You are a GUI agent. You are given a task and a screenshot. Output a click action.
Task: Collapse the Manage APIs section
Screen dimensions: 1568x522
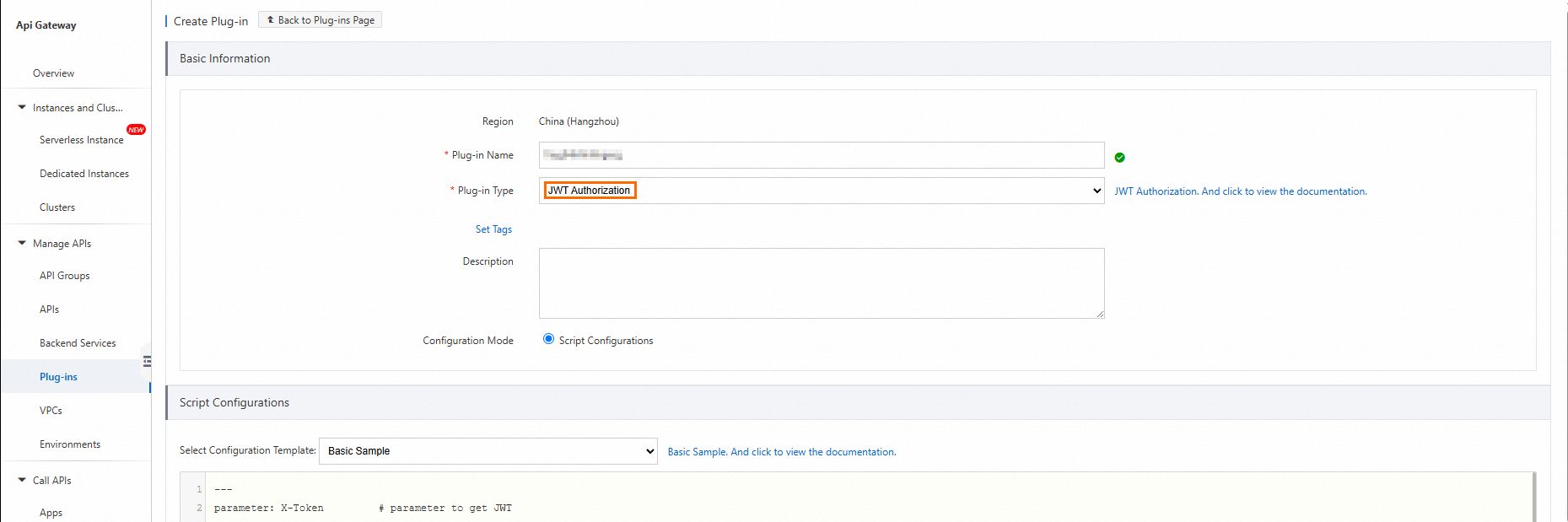point(22,244)
